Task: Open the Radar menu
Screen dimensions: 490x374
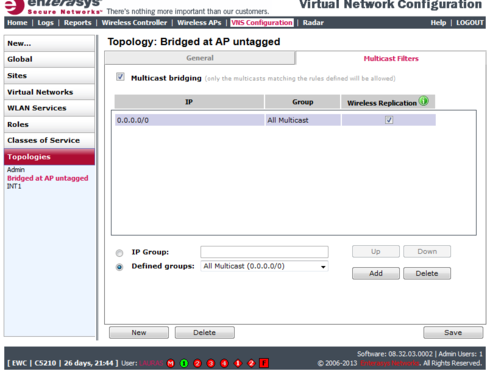Action: [x=313, y=23]
